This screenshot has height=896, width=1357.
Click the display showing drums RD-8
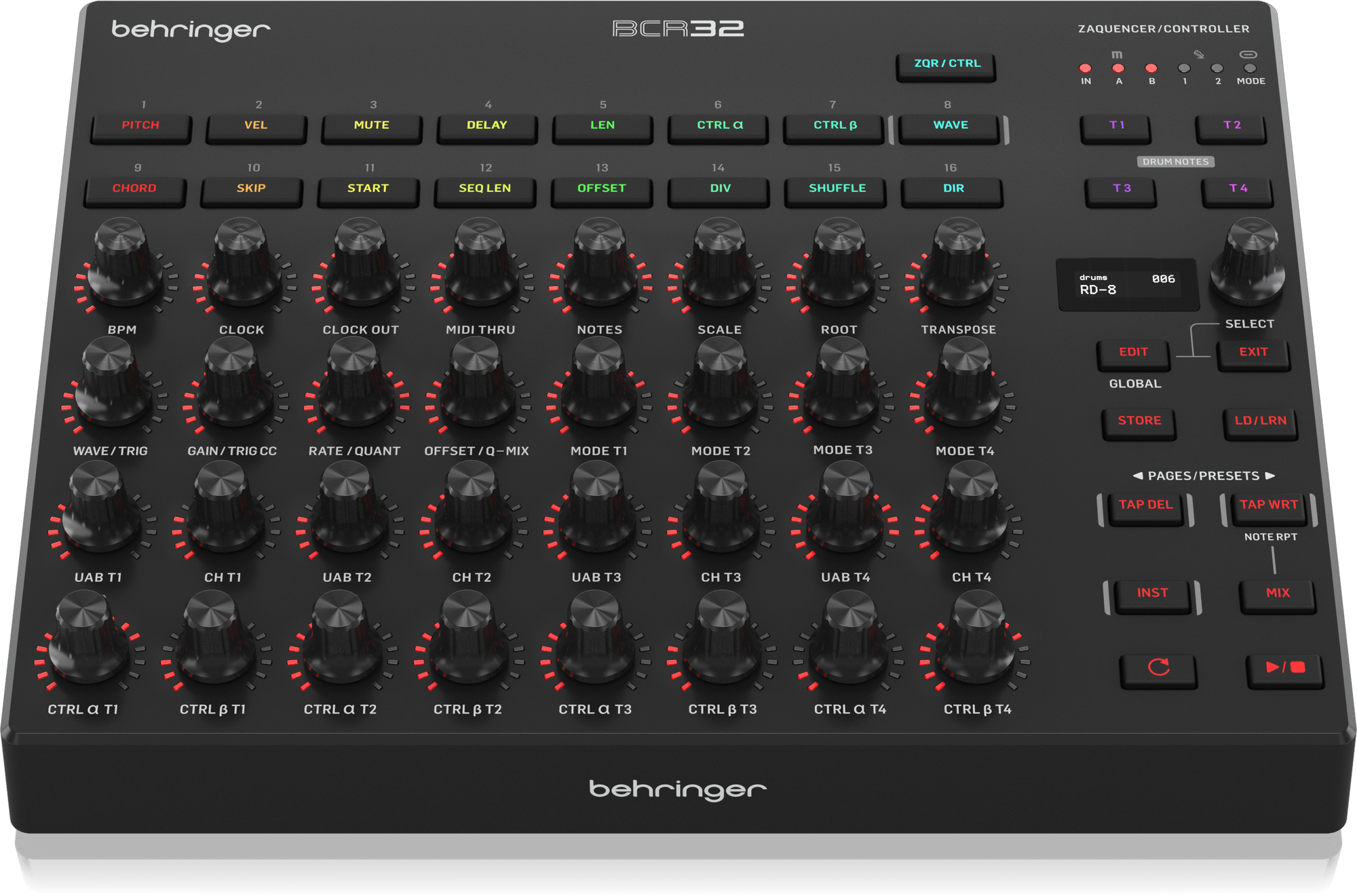click(1127, 285)
